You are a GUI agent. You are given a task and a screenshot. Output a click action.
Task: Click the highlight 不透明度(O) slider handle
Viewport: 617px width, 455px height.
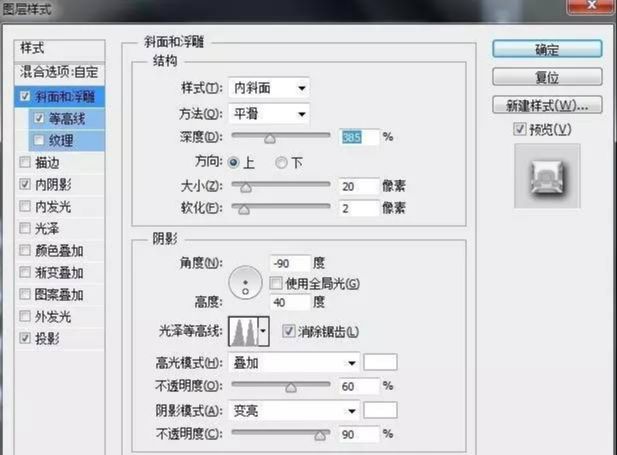(291, 388)
